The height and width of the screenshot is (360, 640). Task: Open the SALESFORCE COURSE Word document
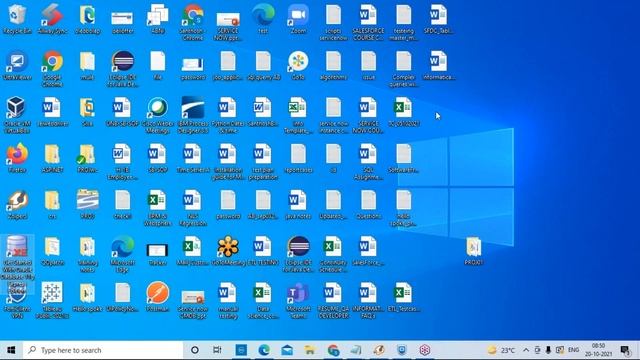pos(368,22)
